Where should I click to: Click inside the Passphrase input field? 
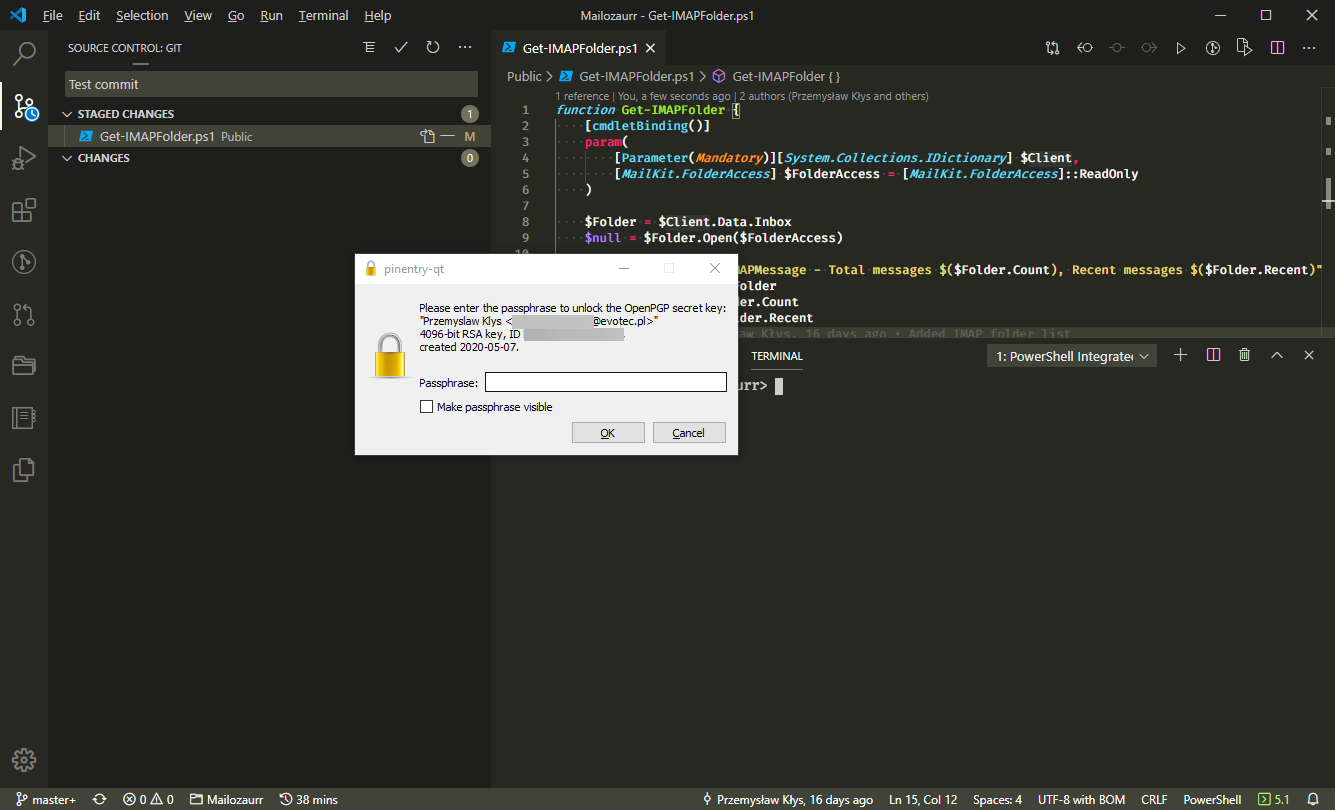605,382
